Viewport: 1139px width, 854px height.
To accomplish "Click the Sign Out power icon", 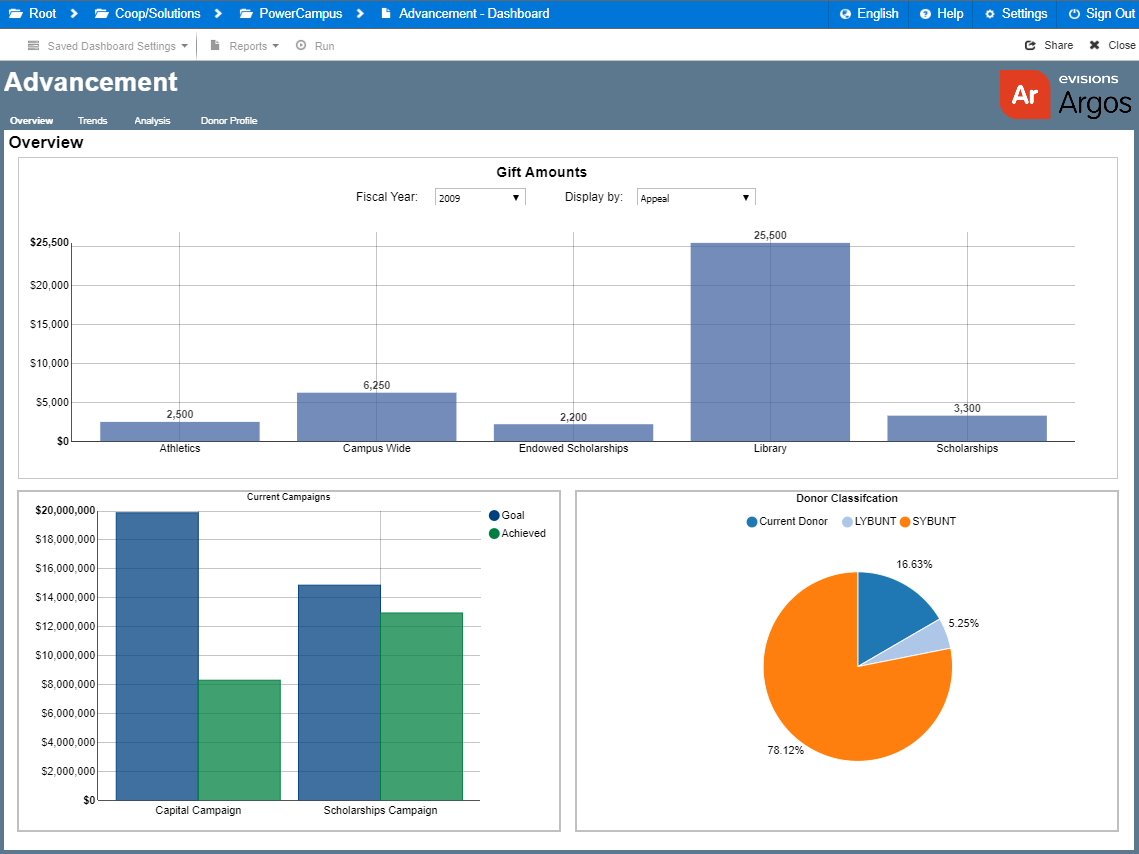I will 1074,14.
